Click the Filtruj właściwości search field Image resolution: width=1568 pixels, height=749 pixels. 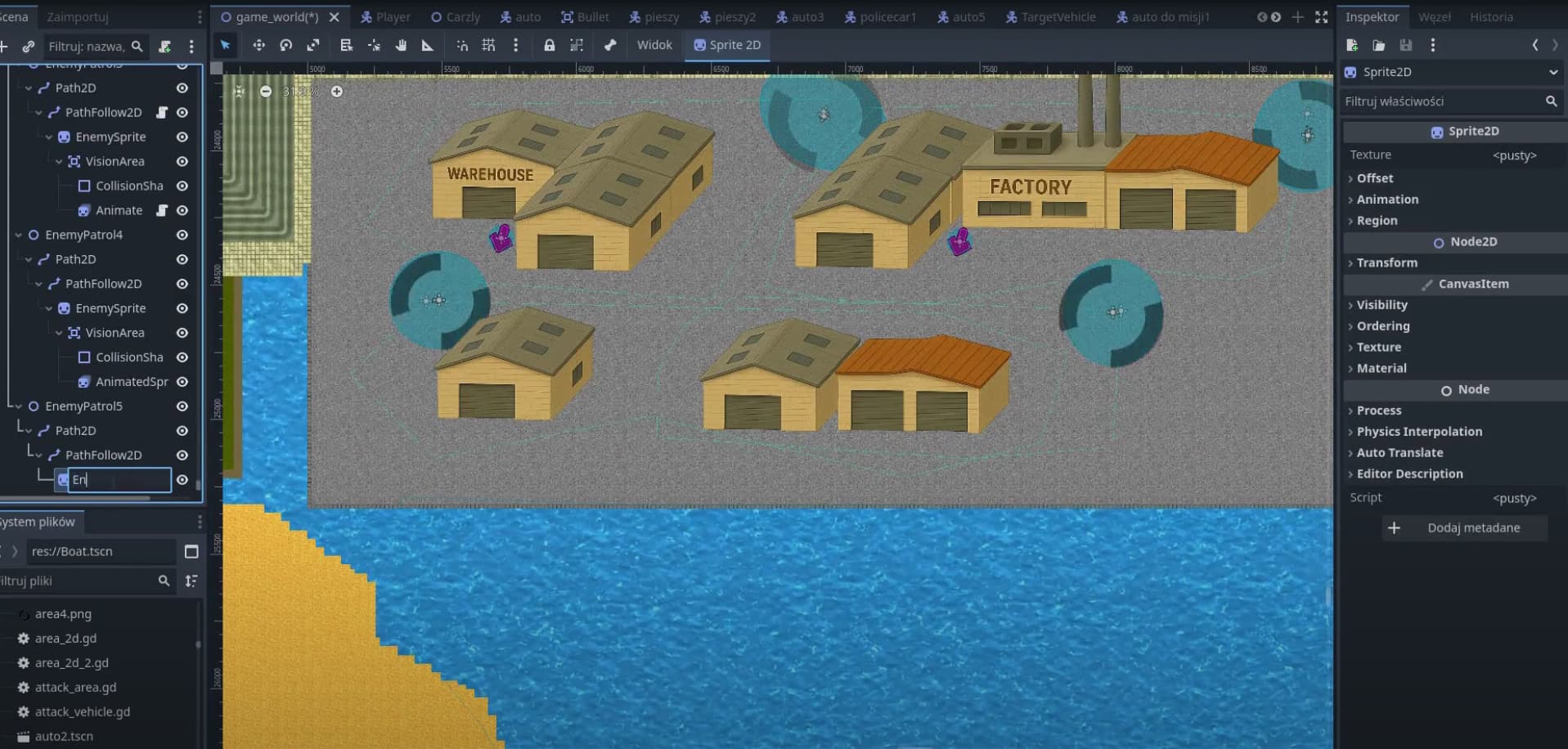1441,101
